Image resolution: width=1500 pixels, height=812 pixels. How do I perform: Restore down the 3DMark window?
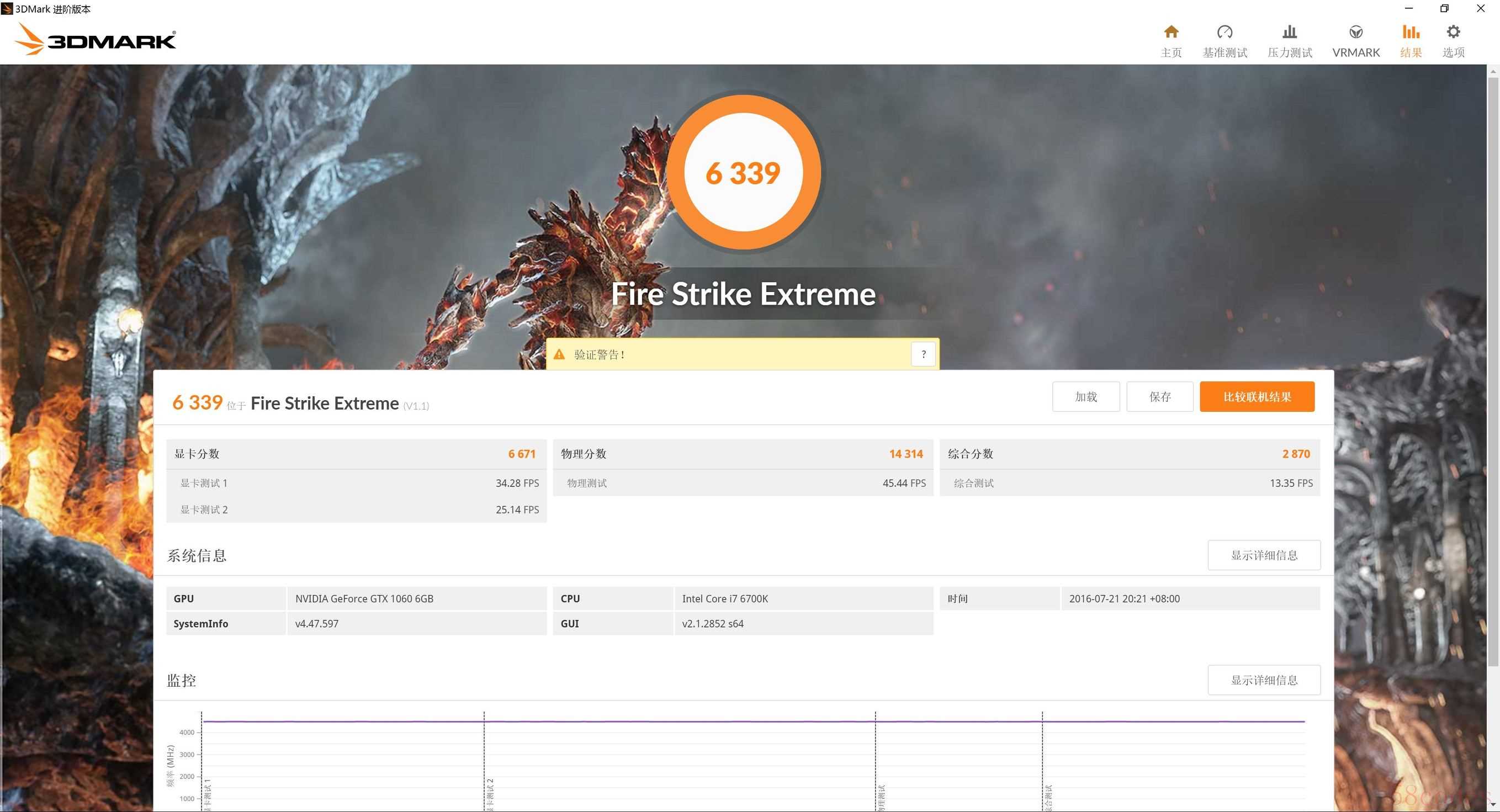pyautogui.click(x=1444, y=9)
